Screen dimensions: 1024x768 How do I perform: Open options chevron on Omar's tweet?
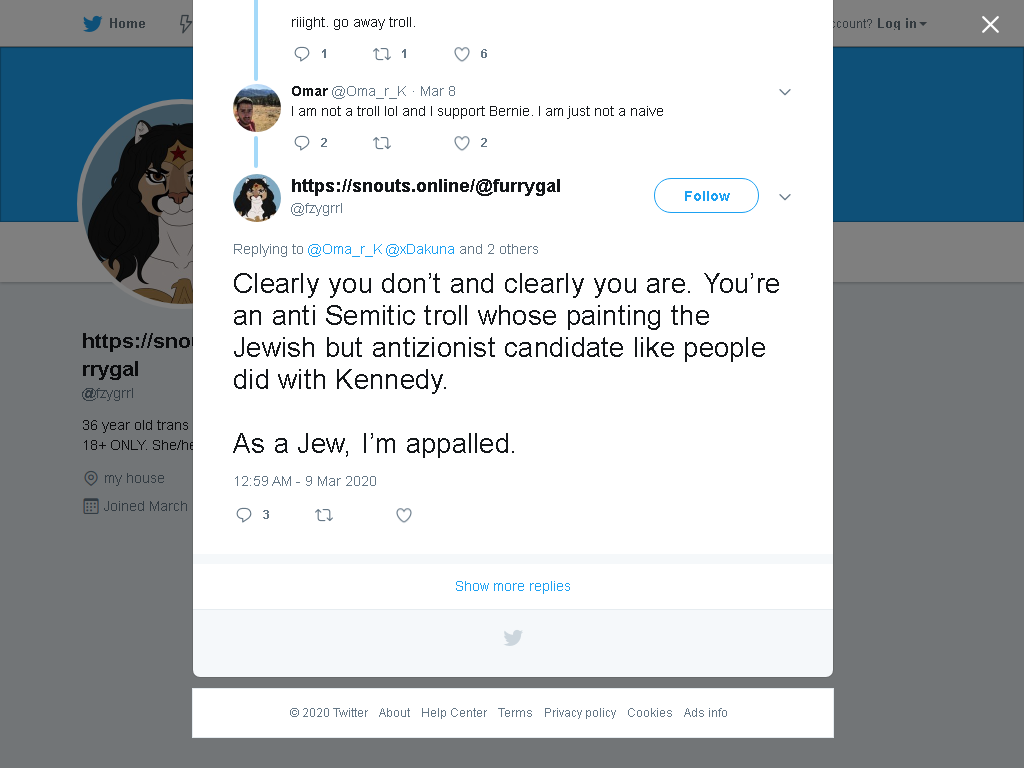[785, 92]
